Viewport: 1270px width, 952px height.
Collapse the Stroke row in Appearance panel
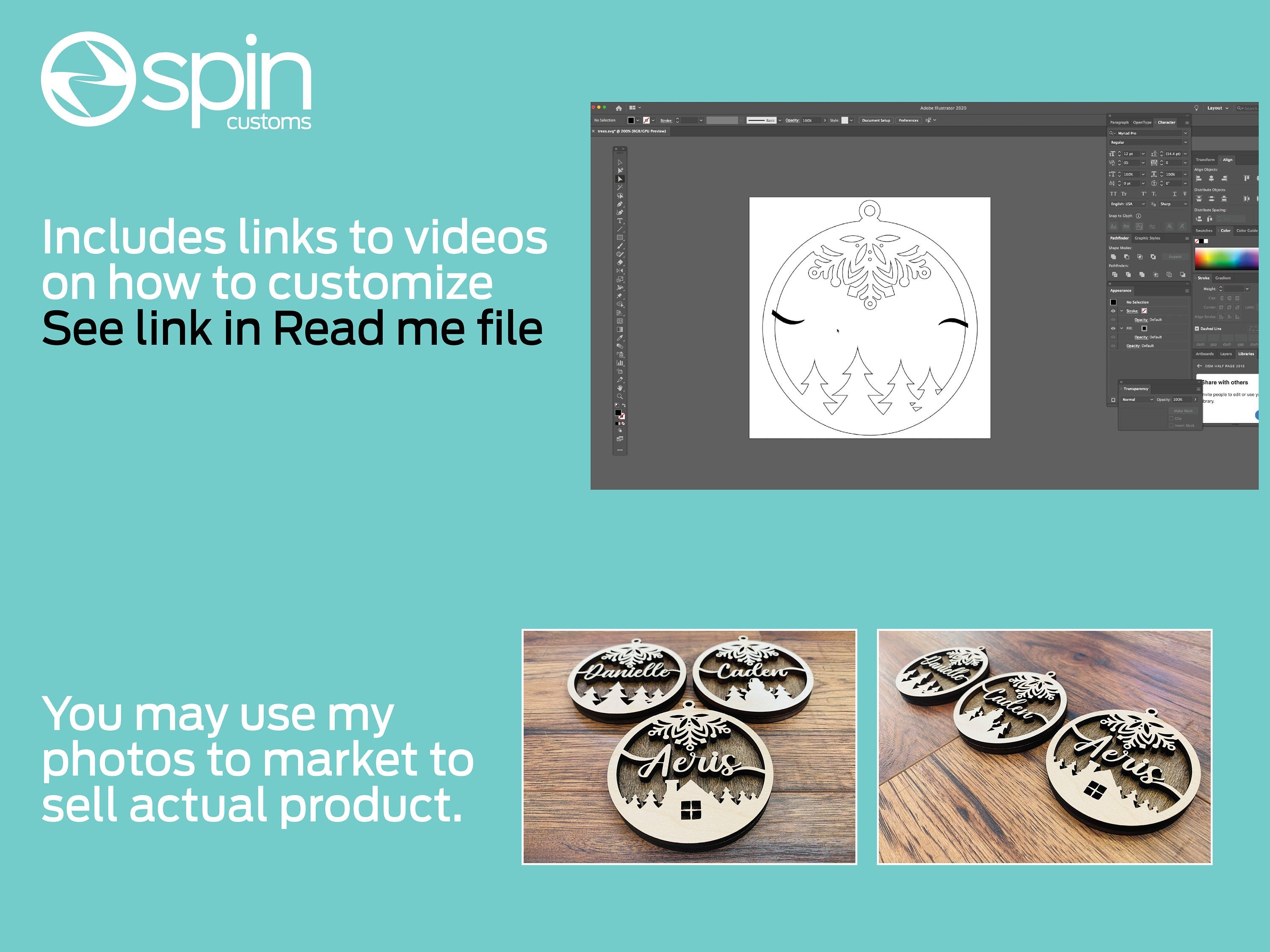pyautogui.click(x=1121, y=311)
